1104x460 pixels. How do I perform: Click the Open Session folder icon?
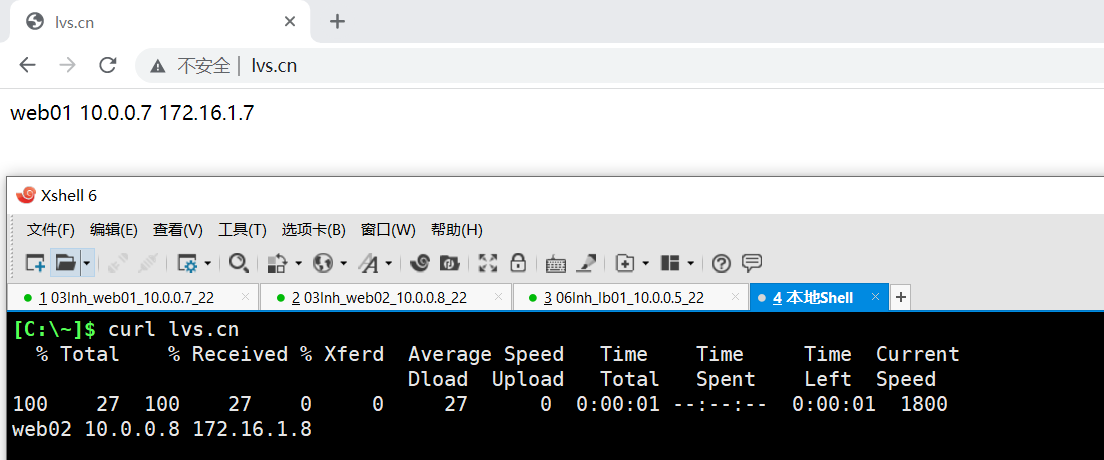(x=65, y=263)
